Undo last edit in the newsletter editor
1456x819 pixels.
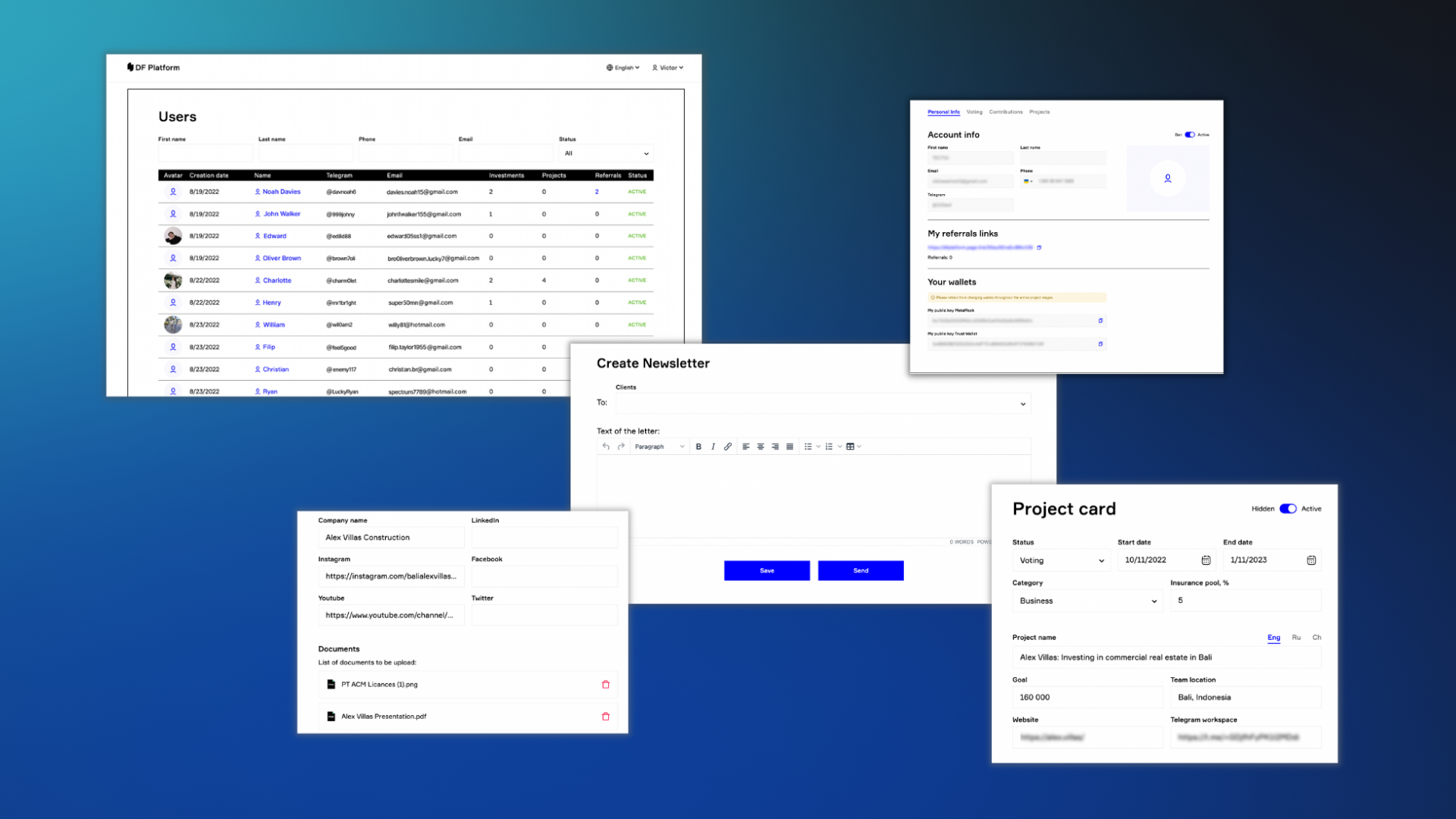coord(607,446)
